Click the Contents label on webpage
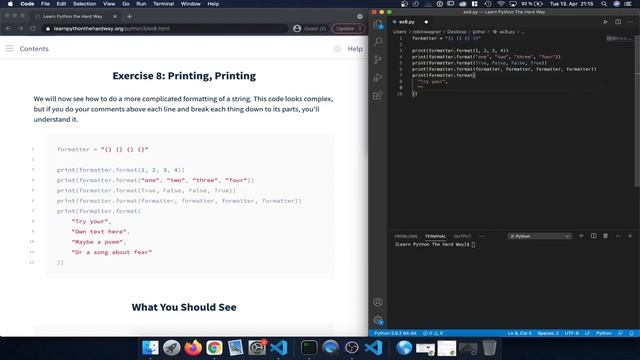The height and width of the screenshot is (360, 640). pyautogui.click(x=34, y=49)
